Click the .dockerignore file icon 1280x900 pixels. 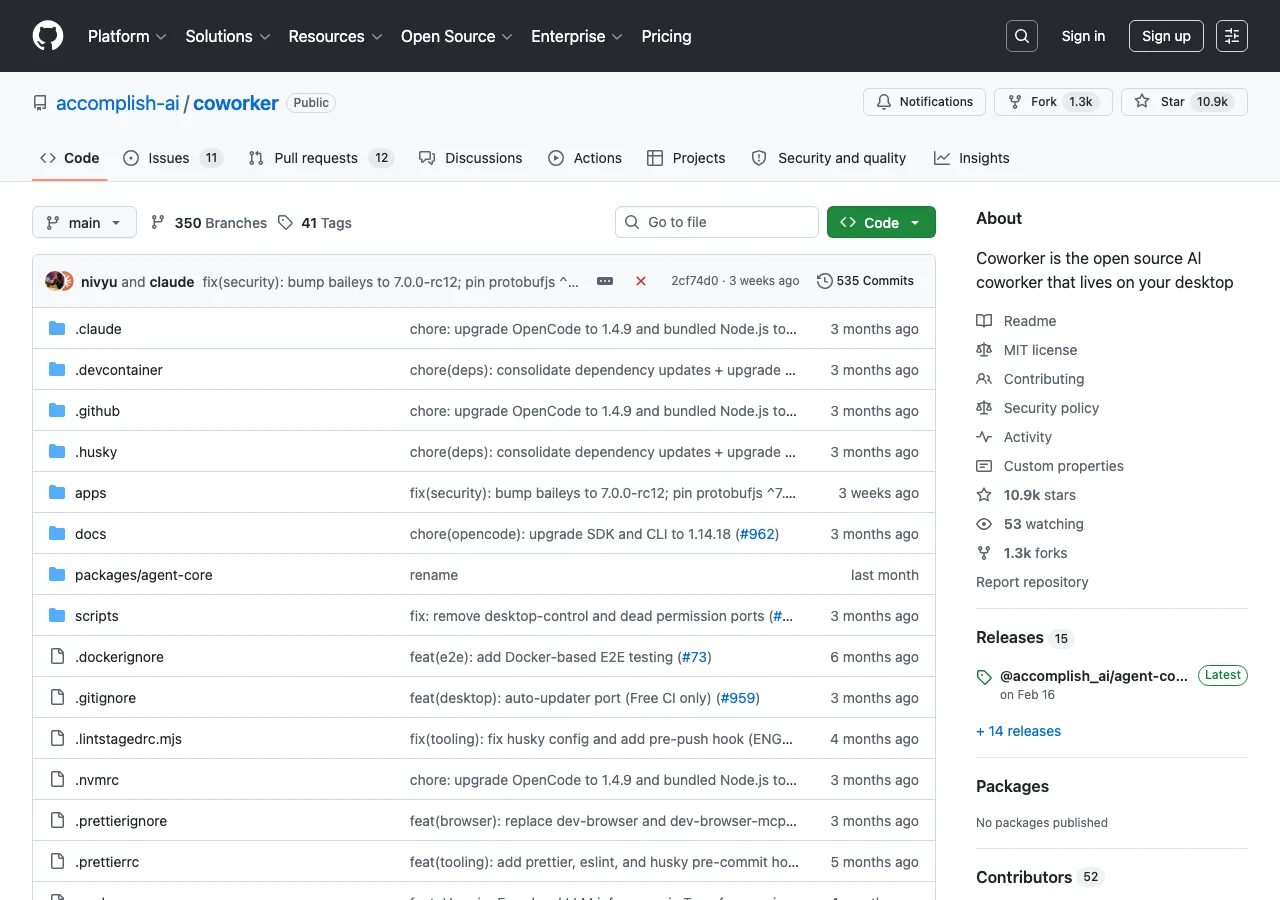pyautogui.click(x=57, y=657)
